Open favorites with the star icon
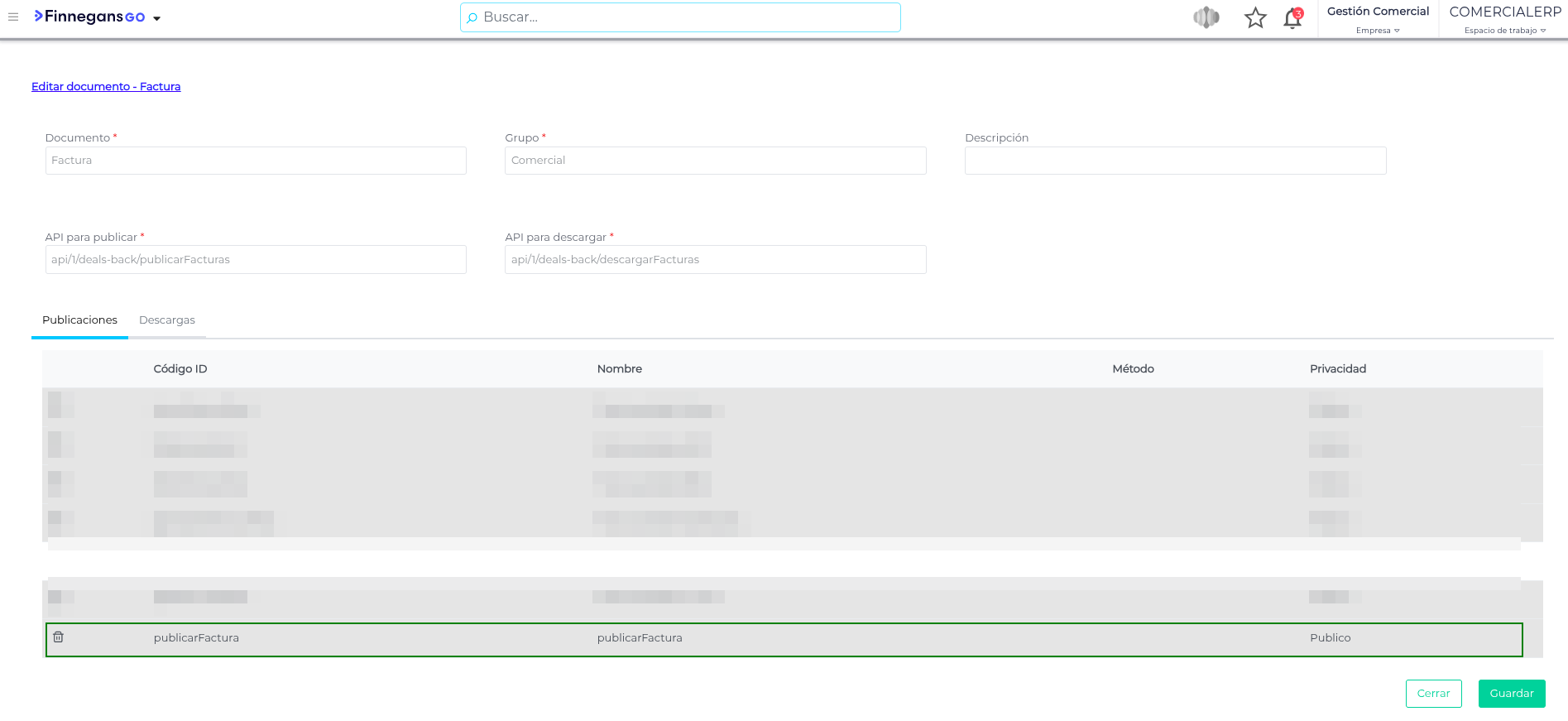 pyautogui.click(x=1254, y=17)
